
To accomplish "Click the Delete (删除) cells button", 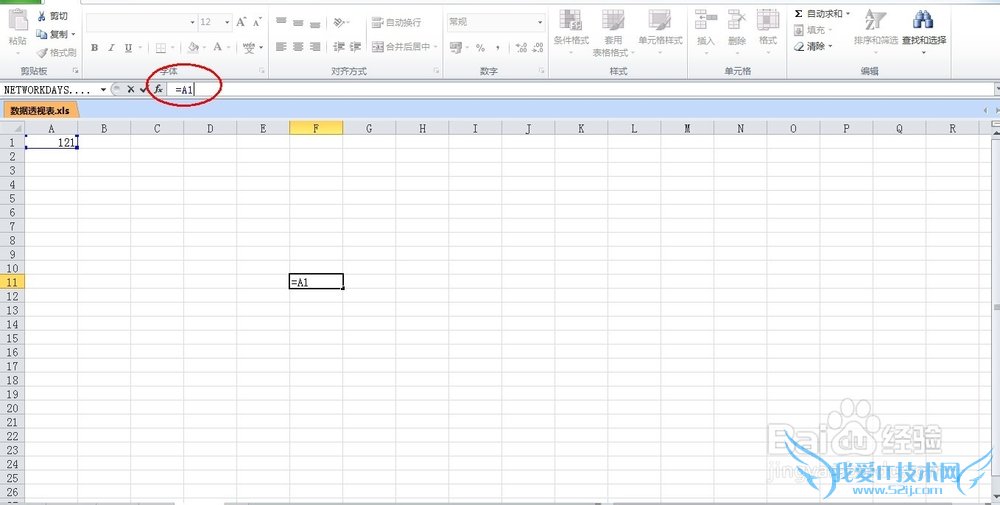I will 737,31.
